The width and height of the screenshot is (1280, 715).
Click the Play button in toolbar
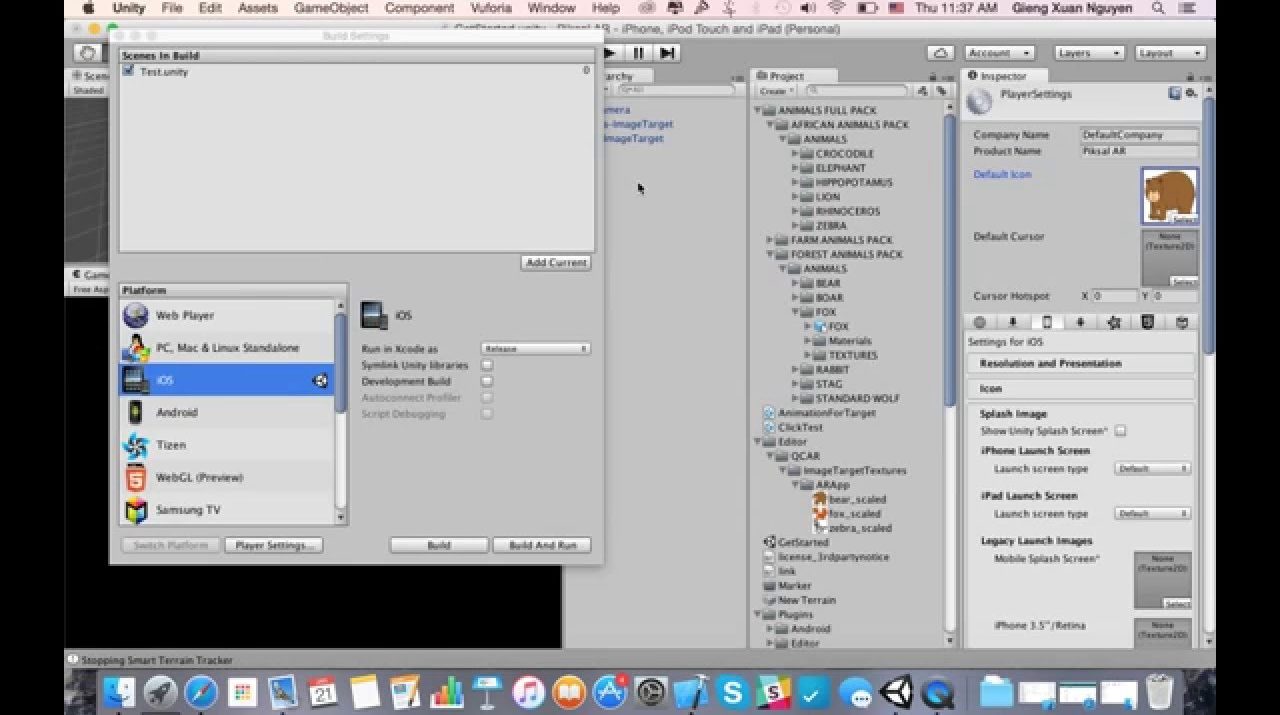tap(609, 53)
